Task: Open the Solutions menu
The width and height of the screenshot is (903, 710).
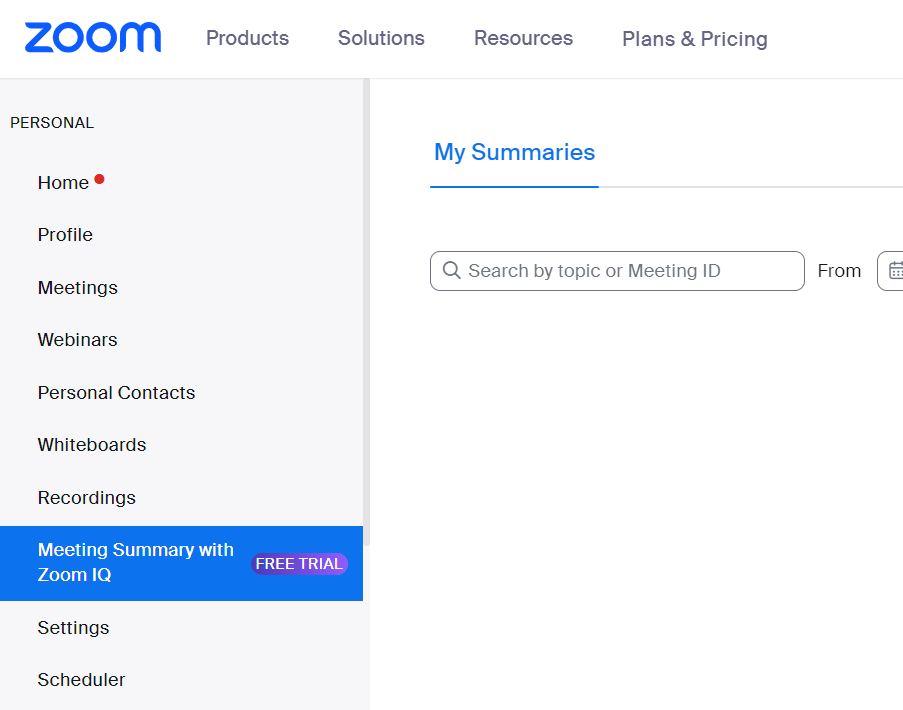Action: coord(381,39)
